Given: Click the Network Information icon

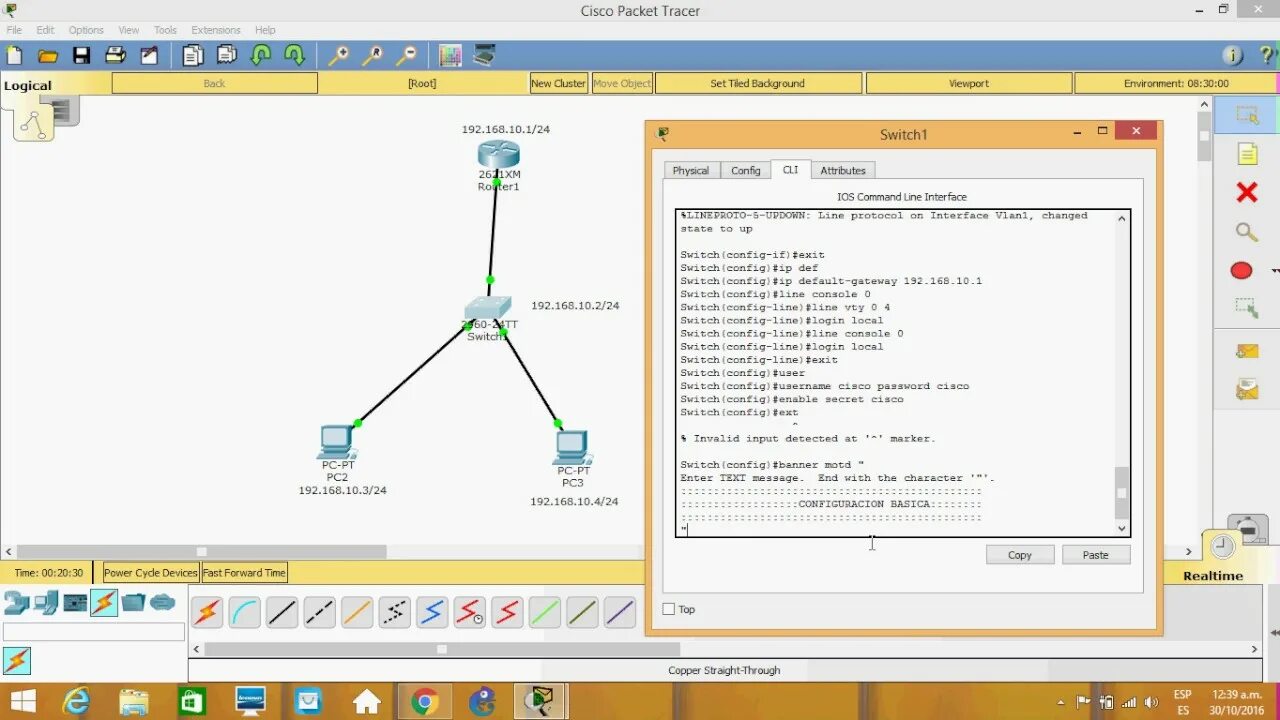Looking at the screenshot, I should point(1233,55).
